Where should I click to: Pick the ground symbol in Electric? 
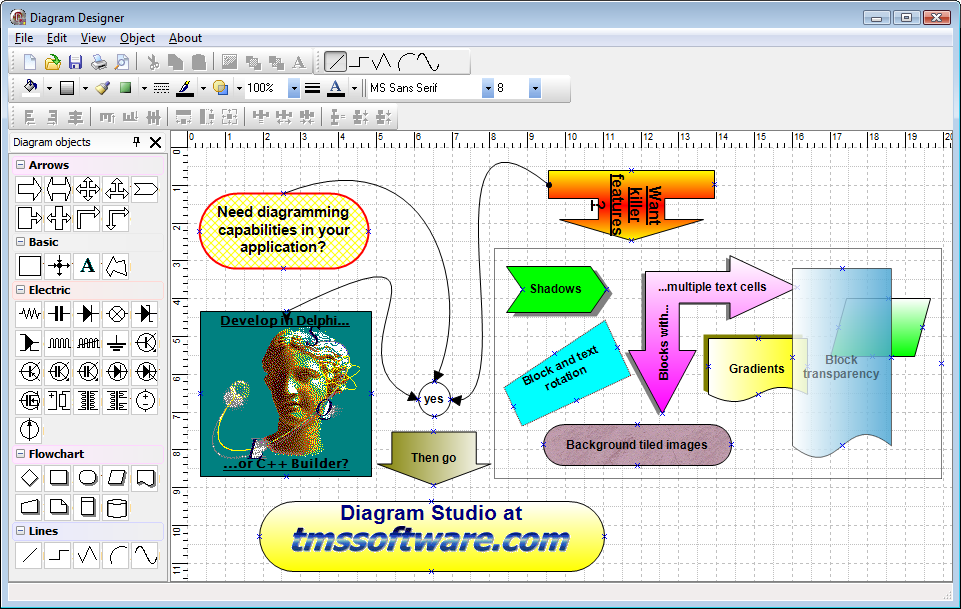tap(117, 342)
